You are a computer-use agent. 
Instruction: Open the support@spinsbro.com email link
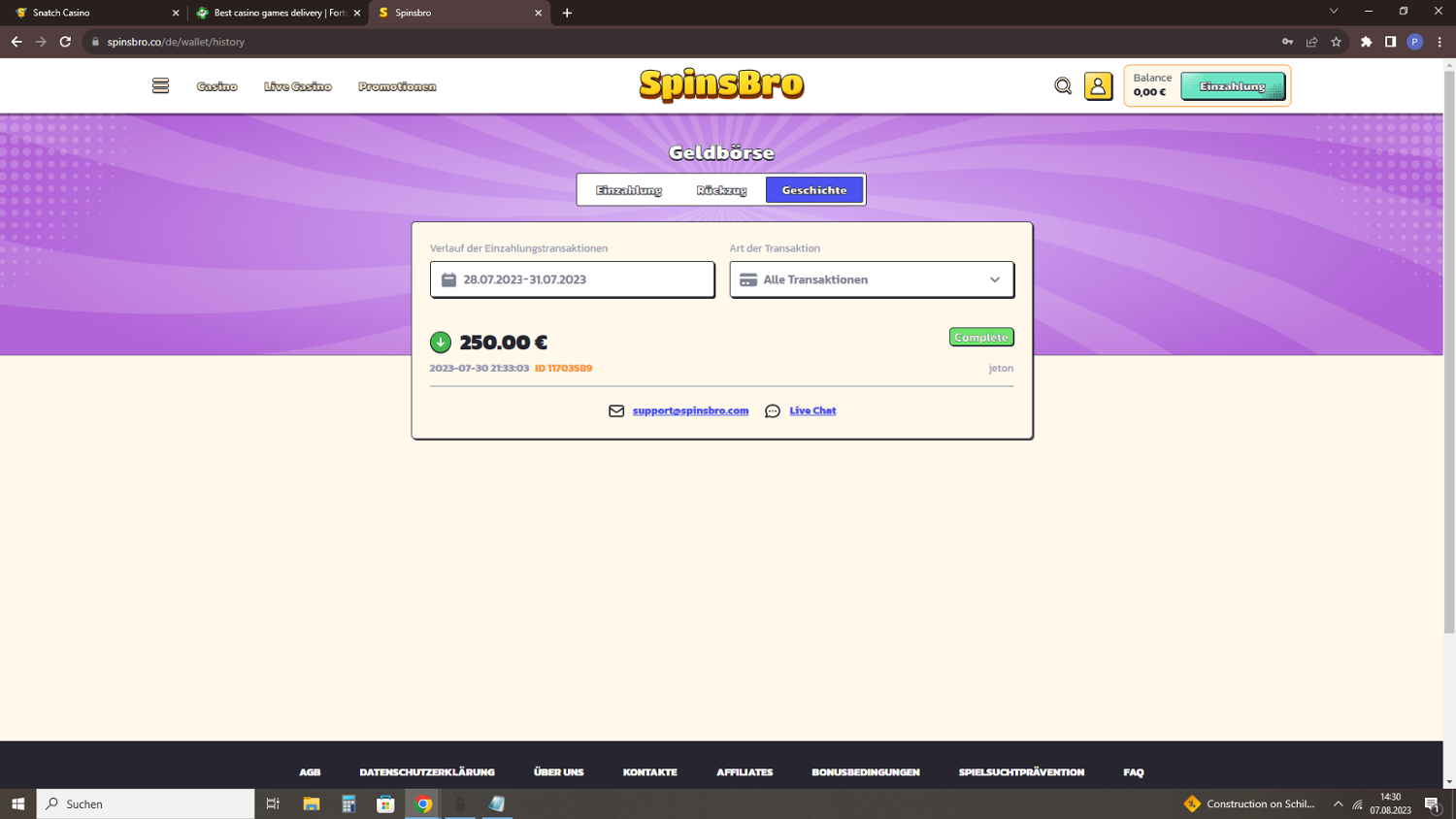tap(690, 410)
